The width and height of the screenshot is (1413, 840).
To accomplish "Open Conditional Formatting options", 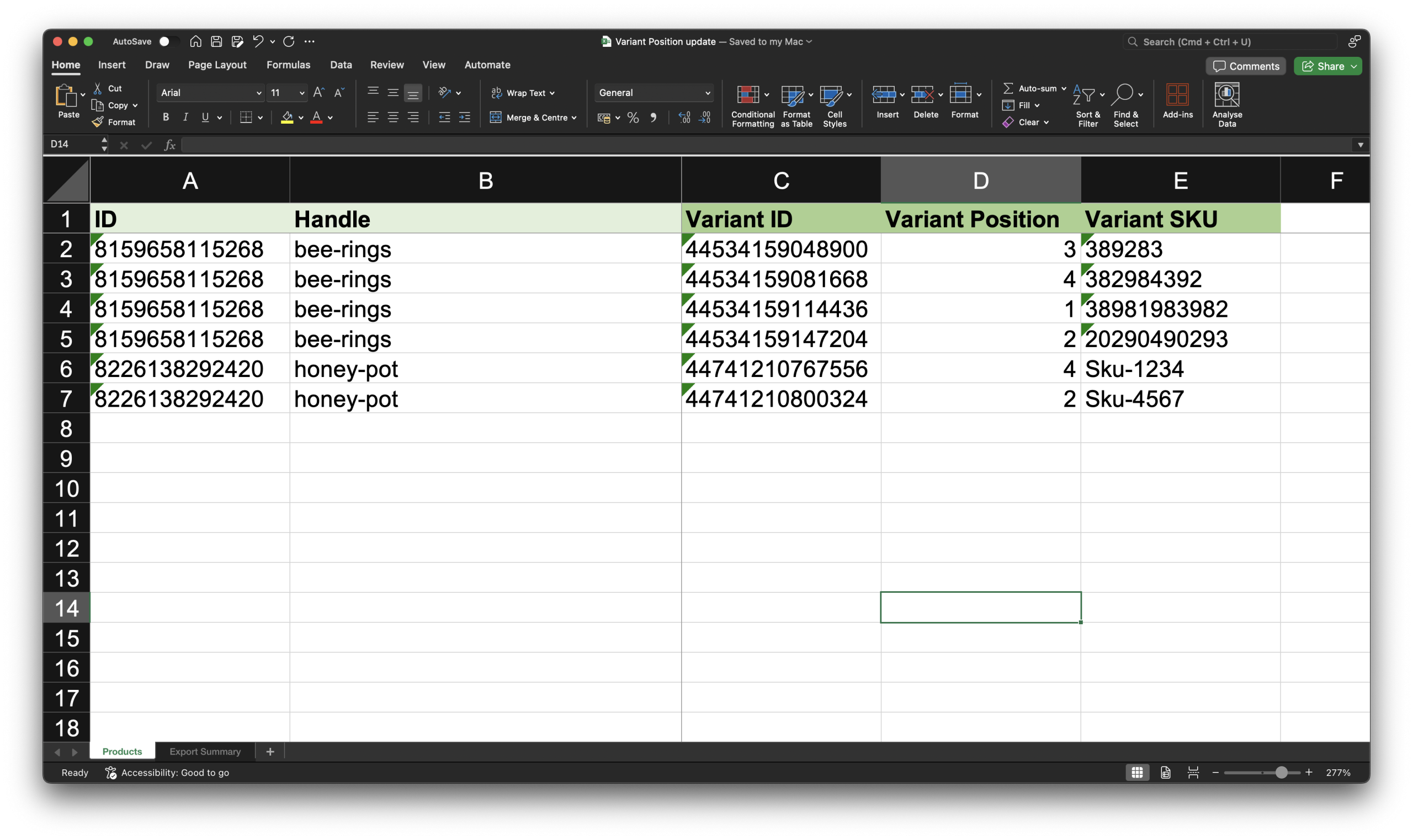I will 752,105.
